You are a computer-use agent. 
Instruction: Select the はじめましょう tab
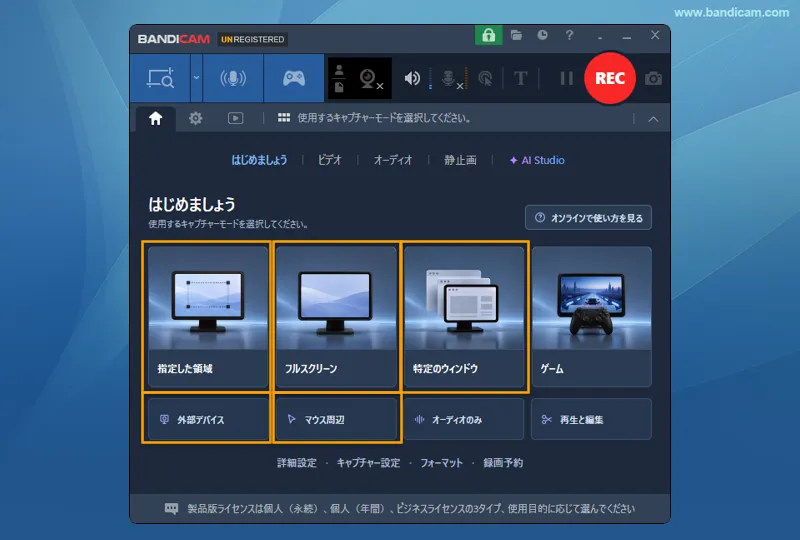click(259, 160)
